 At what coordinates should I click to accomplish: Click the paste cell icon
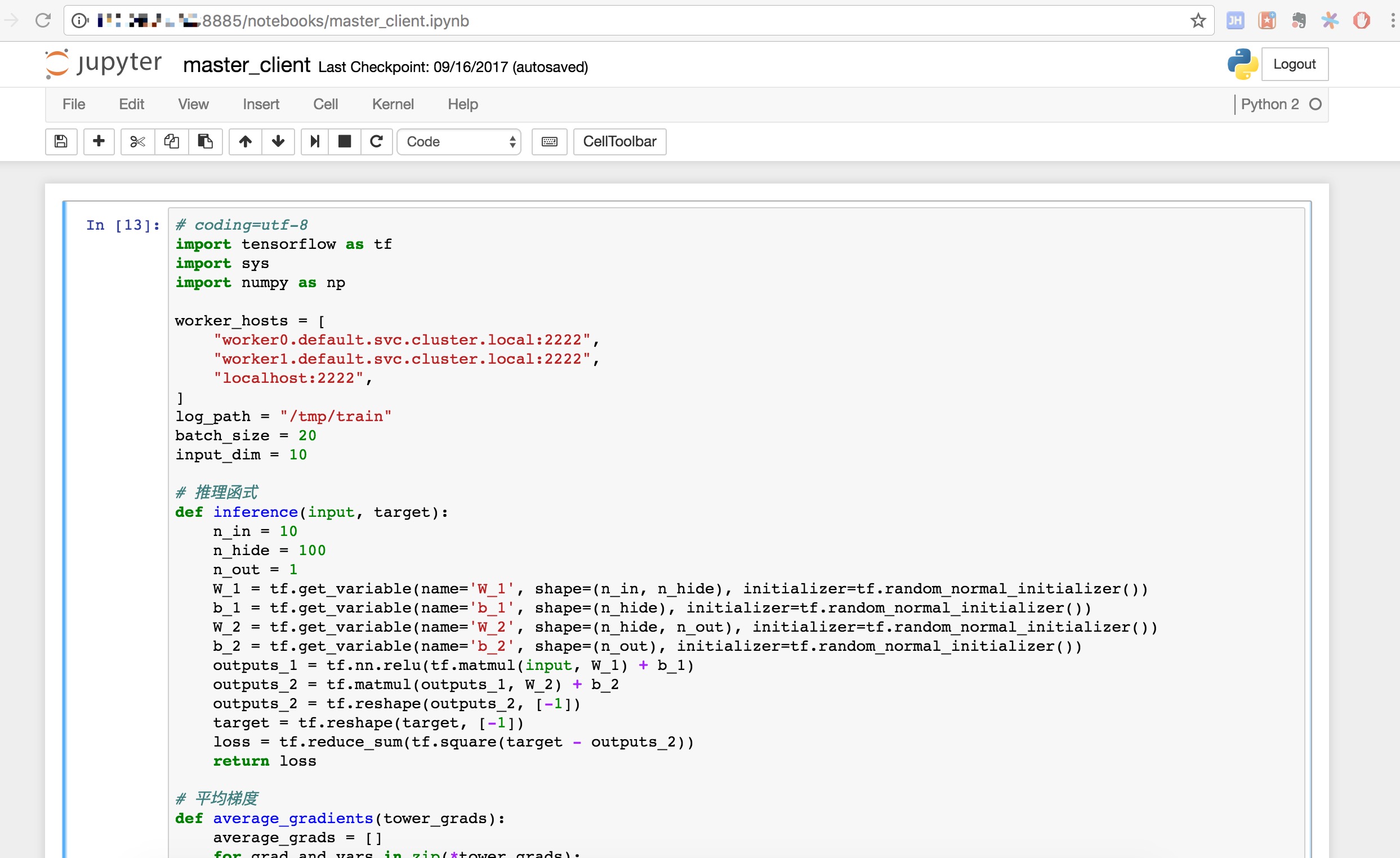pos(205,140)
